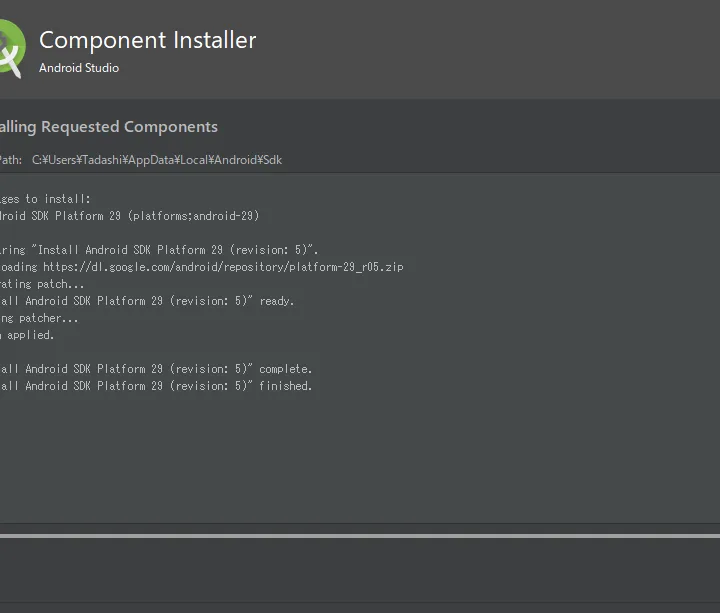Click the Installing Requested Components heading
The width and height of the screenshot is (720, 613).
[108, 127]
